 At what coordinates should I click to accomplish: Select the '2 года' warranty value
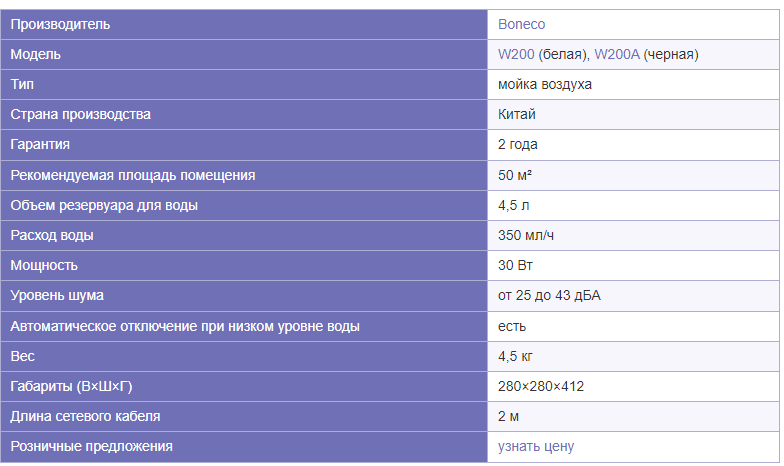coord(518,144)
